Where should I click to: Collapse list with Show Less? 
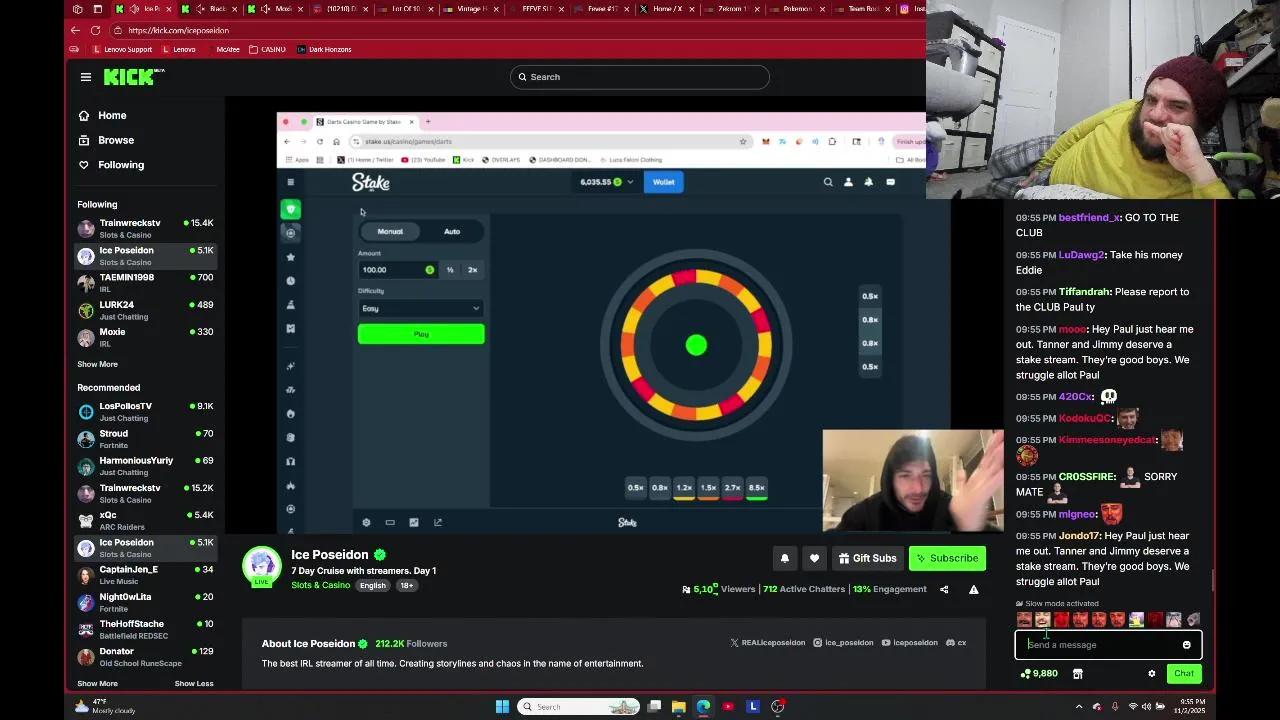pyautogui.click(x=194, y=684)
